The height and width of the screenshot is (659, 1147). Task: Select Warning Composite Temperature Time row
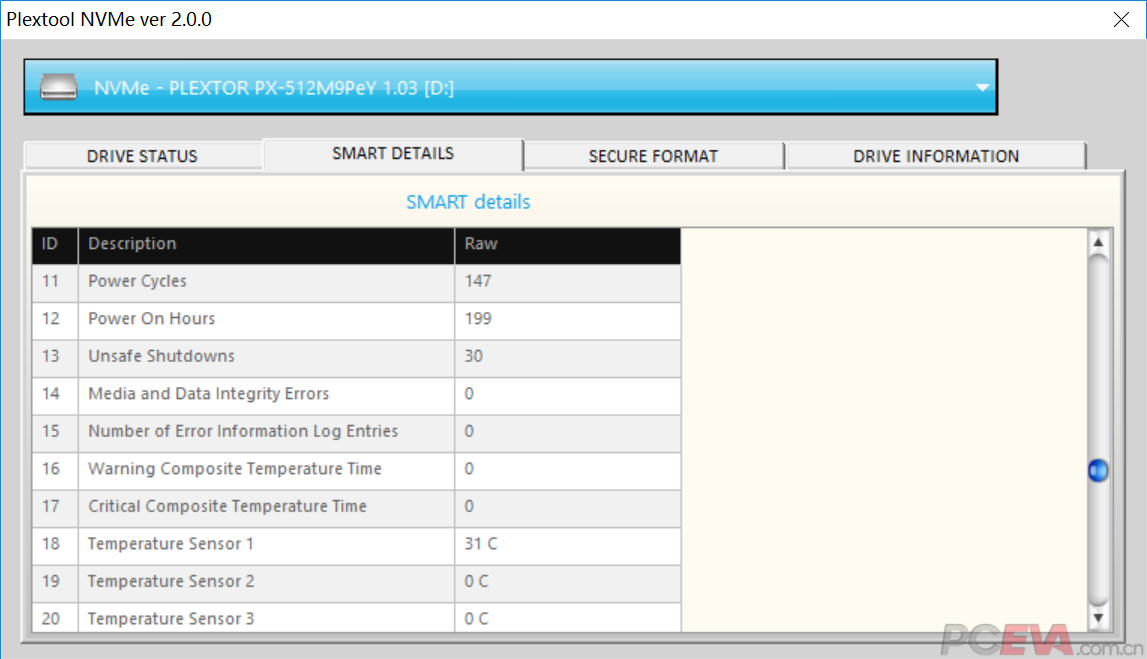pos(356,470)
